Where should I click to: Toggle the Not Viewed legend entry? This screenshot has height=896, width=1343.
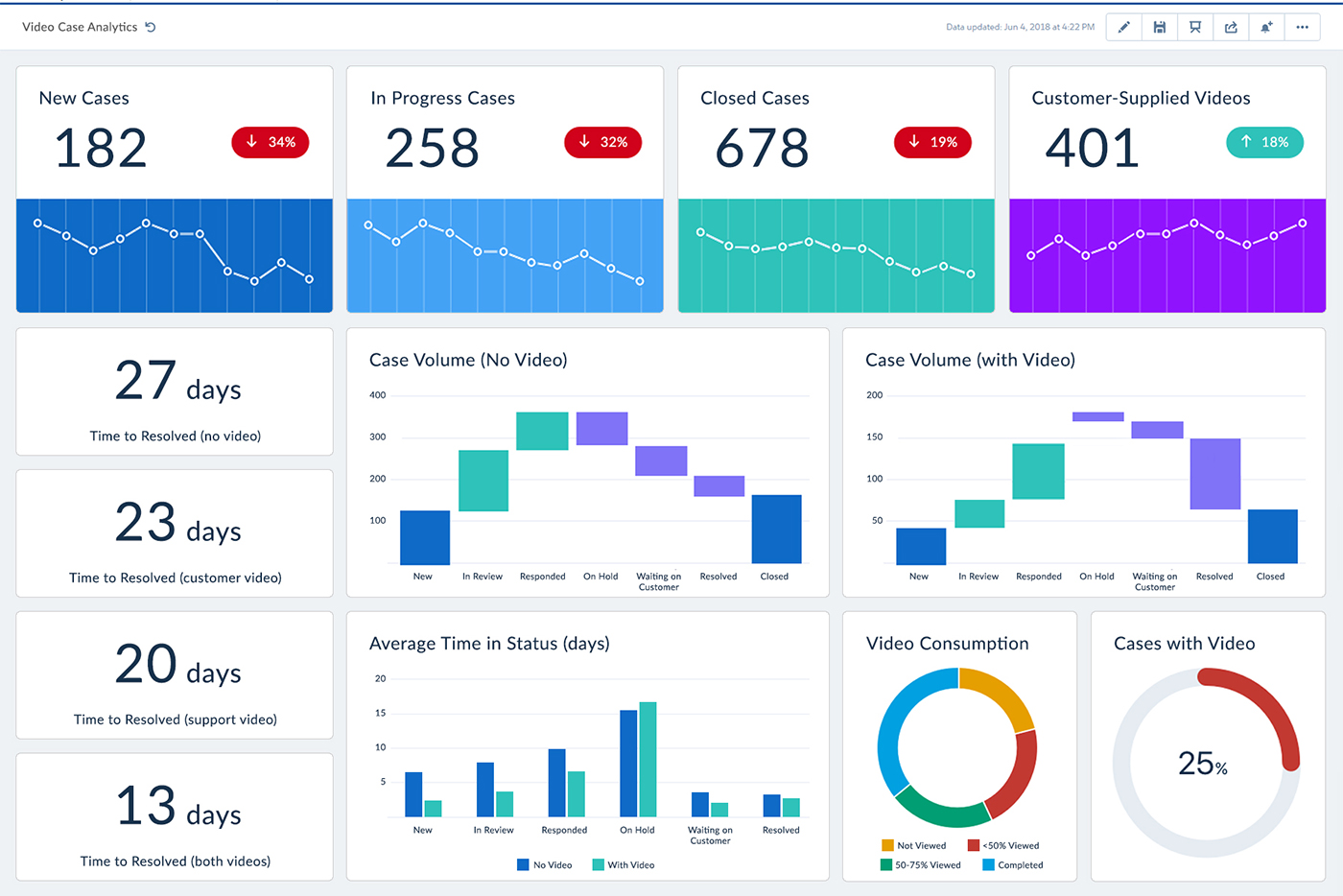click(x=913, y=845)
